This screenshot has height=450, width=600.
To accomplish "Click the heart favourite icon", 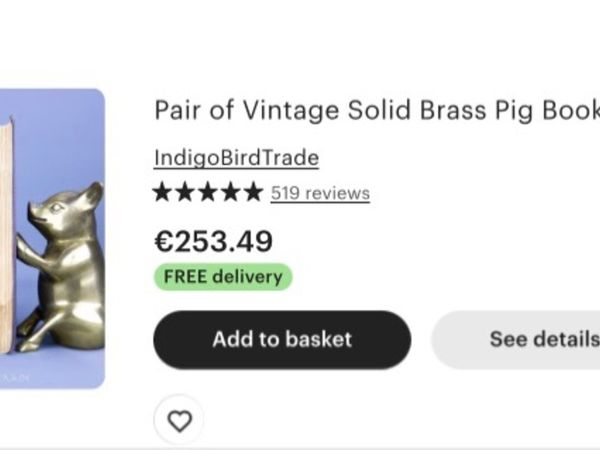I will (x=179, y=421).
